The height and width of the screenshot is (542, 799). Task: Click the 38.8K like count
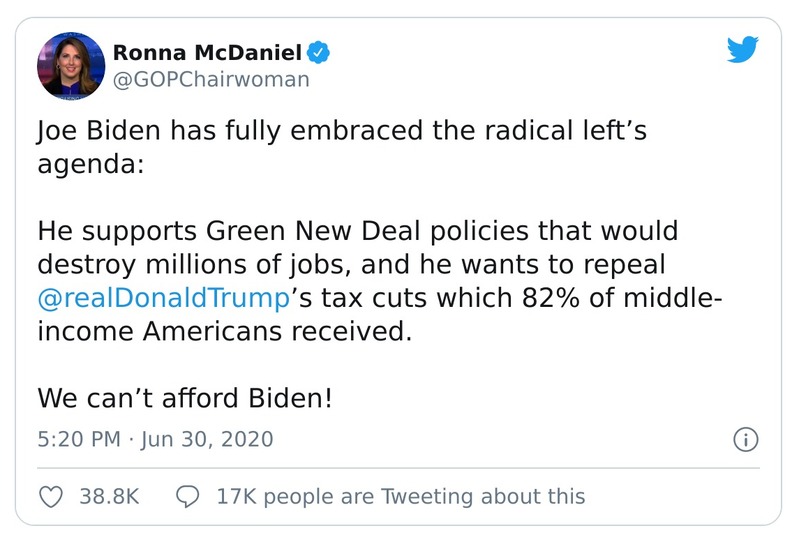(x=108, y=497)
